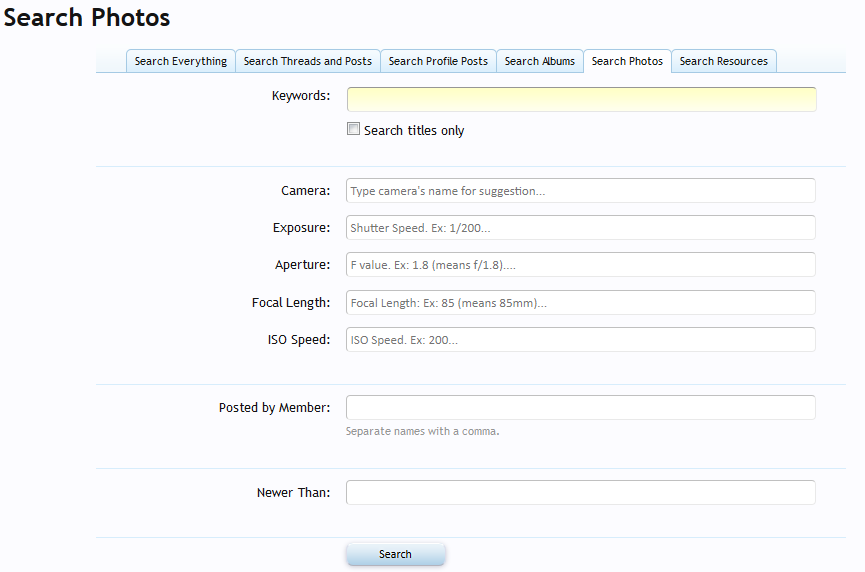
Task: Click the 'Search titles only' label text
Action: pyautogui.click(x=414, y=131)
